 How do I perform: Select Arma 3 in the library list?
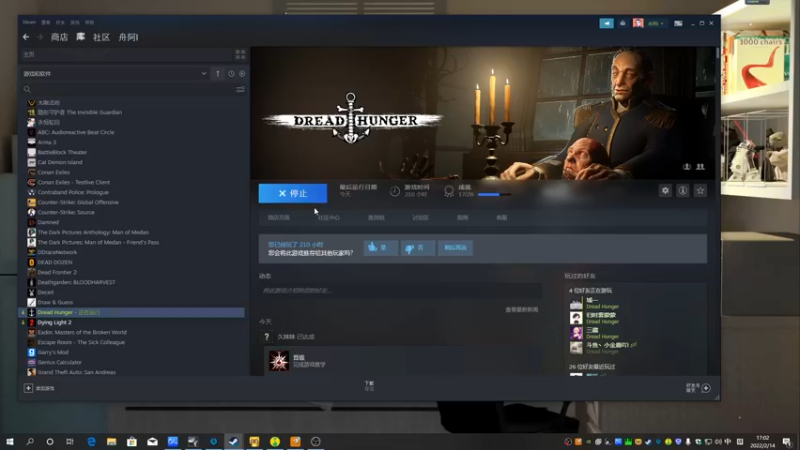click(47, 142)
